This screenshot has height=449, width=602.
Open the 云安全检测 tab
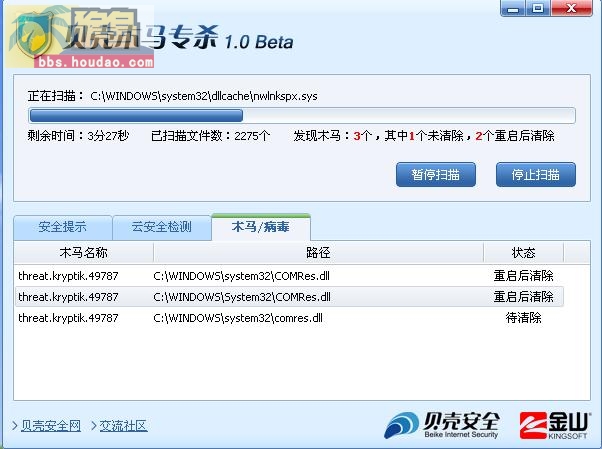162,227
